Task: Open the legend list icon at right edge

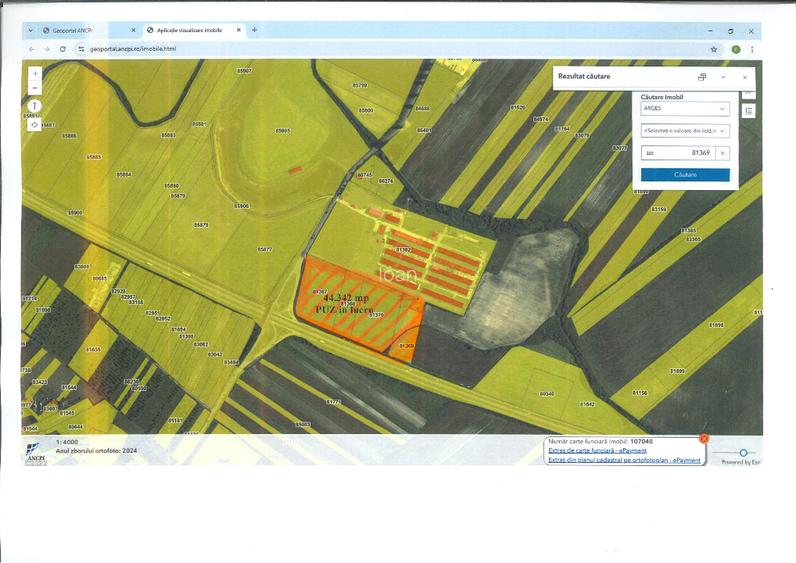Action: coord(748,110)
